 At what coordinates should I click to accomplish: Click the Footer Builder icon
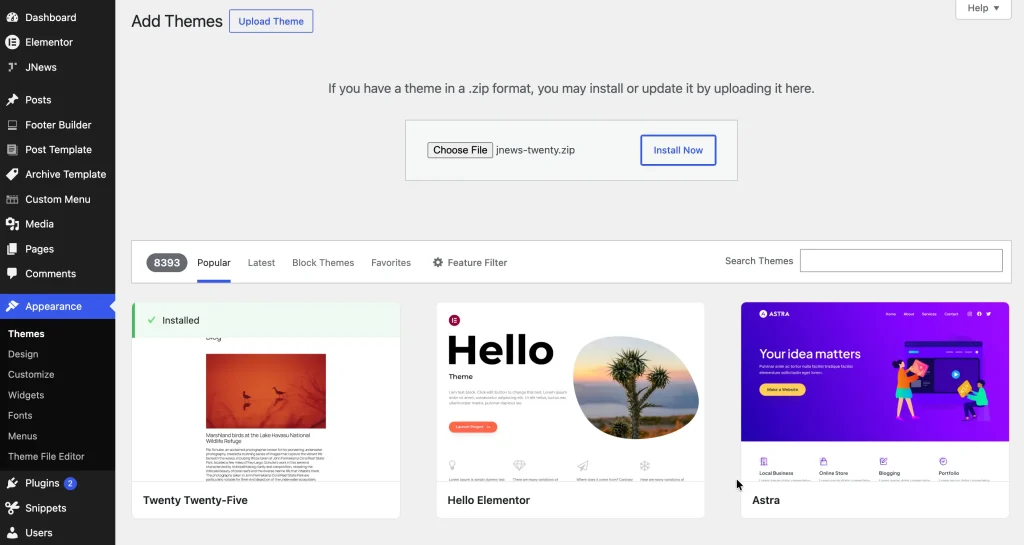[12, 125]
